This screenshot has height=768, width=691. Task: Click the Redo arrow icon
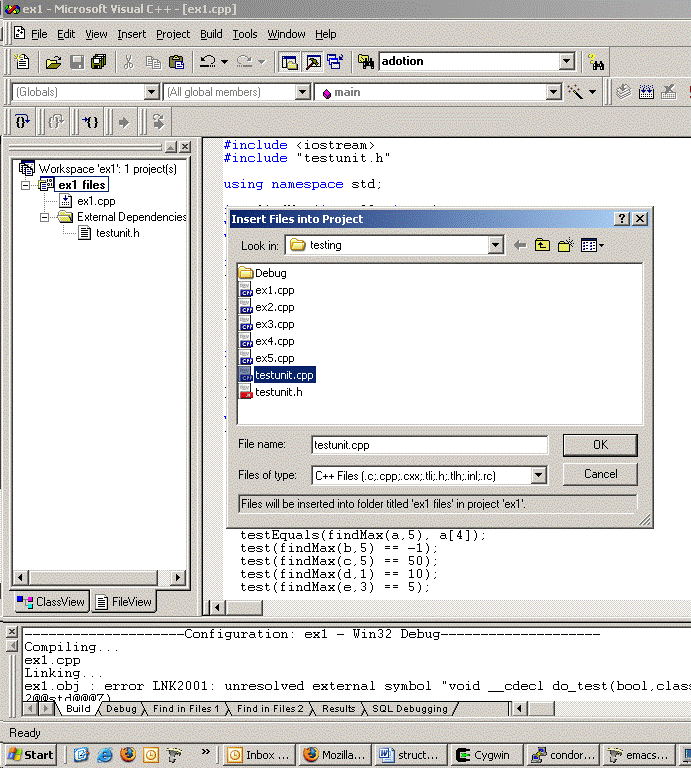point(244,62)
